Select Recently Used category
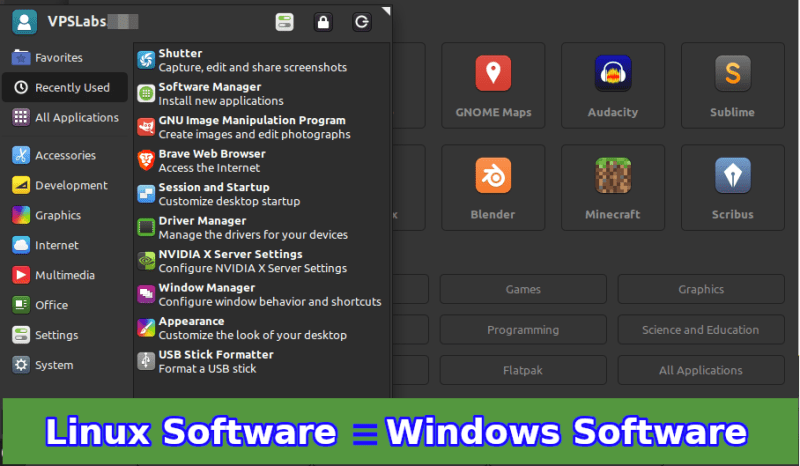Image resolution: width=800 pixels, height=466 pixels. (x=65, y=87)
